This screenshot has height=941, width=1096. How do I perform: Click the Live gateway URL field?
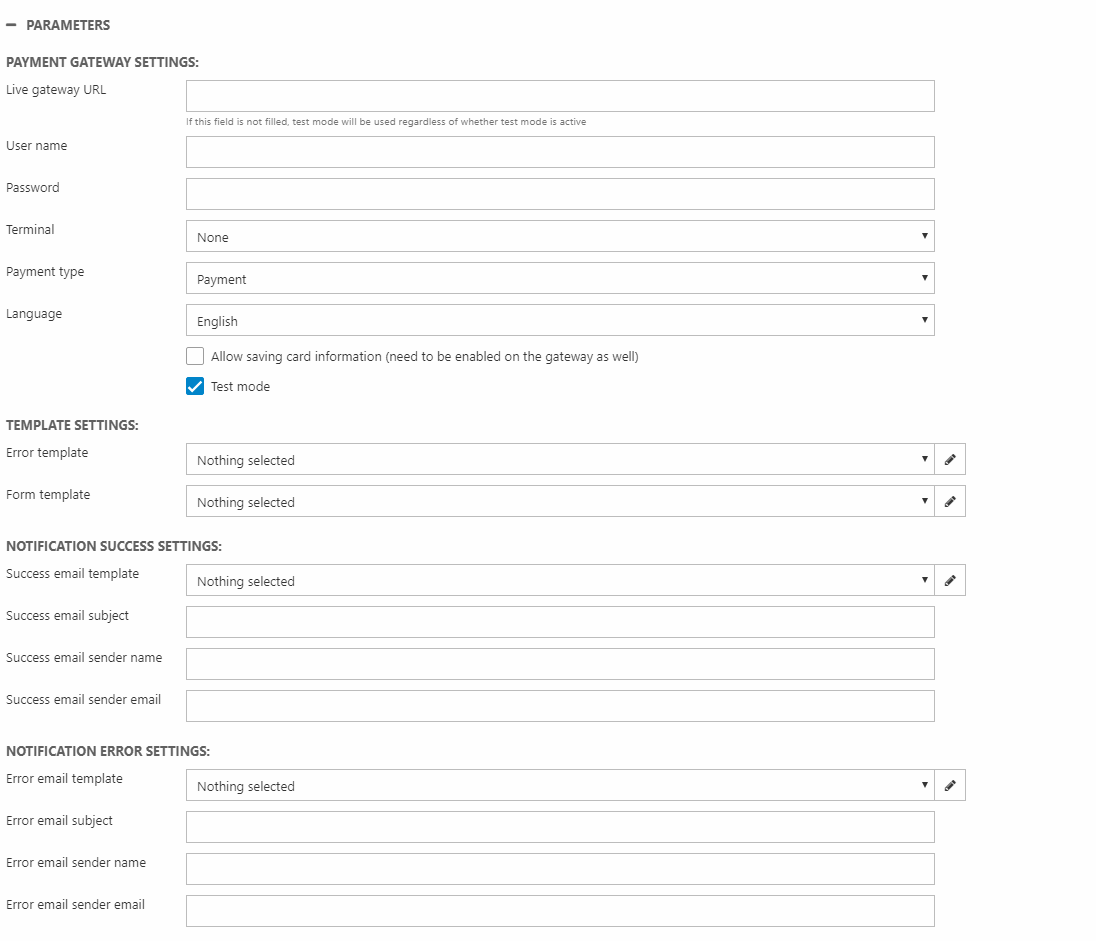(560, 96)
